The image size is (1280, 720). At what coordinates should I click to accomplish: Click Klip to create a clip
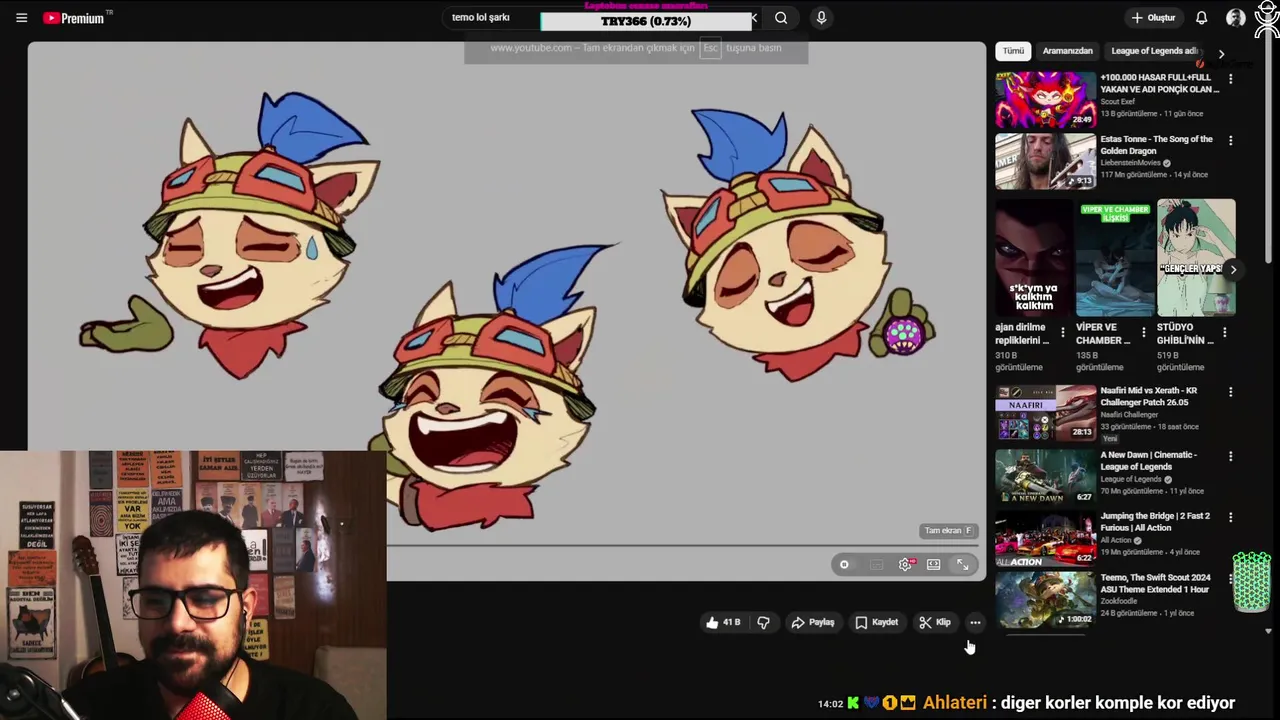click(x=935, y=622)
